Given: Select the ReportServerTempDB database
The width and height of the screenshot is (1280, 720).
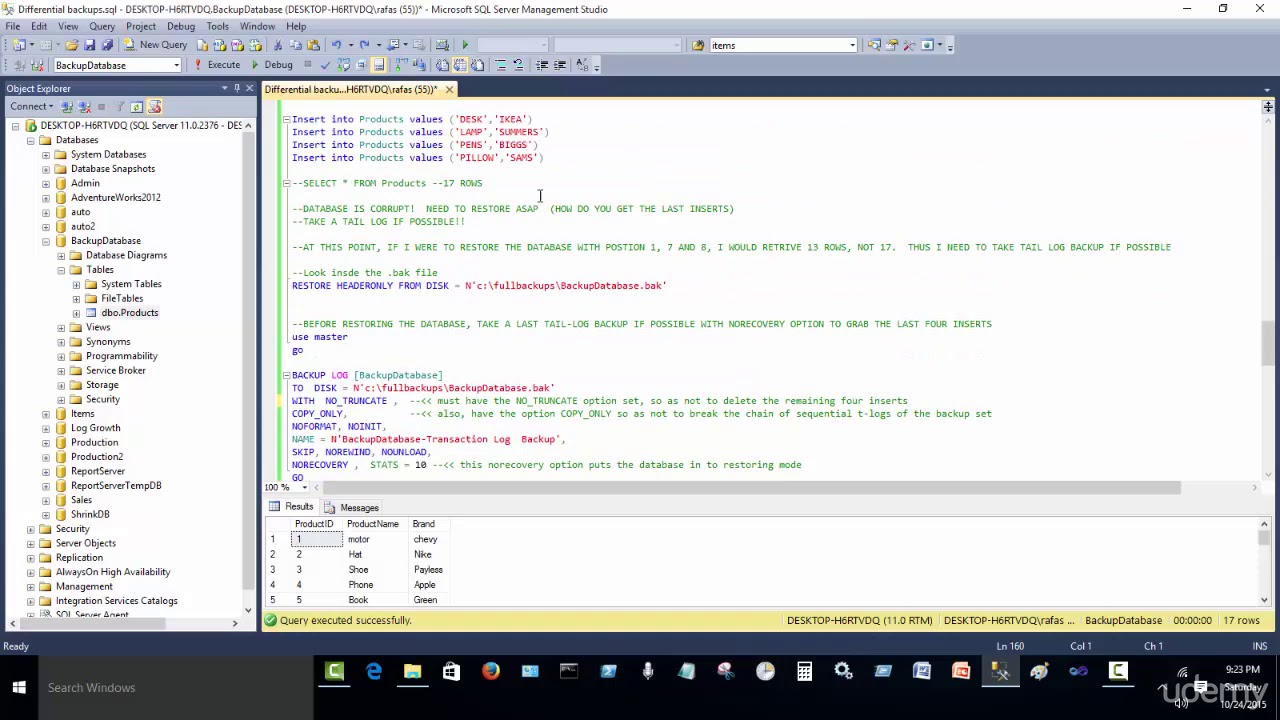Looking at the screenshot, I should [x=115, y=485].
